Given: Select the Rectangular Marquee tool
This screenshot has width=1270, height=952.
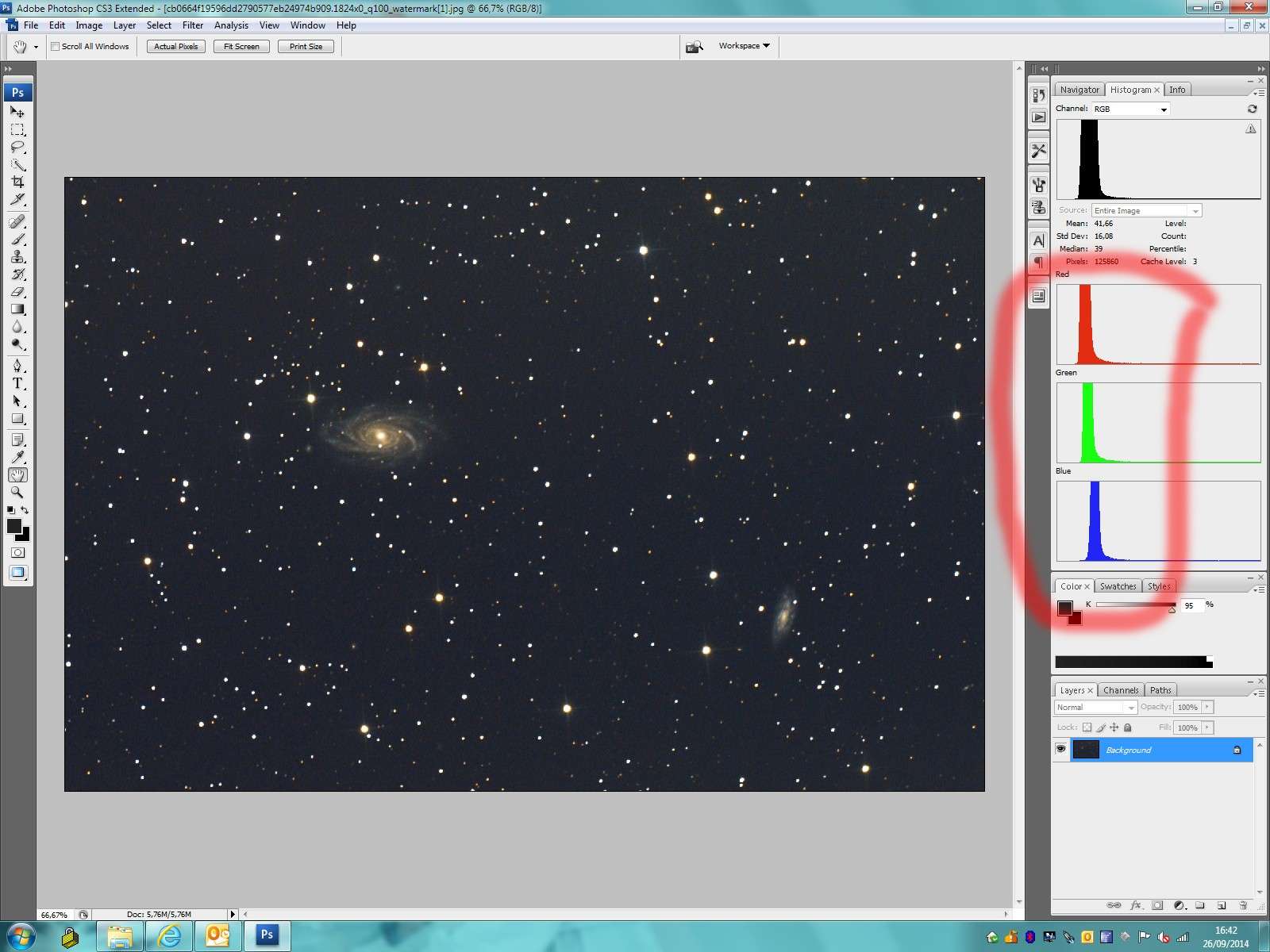Looking at the screenshot, I should 17,129.
